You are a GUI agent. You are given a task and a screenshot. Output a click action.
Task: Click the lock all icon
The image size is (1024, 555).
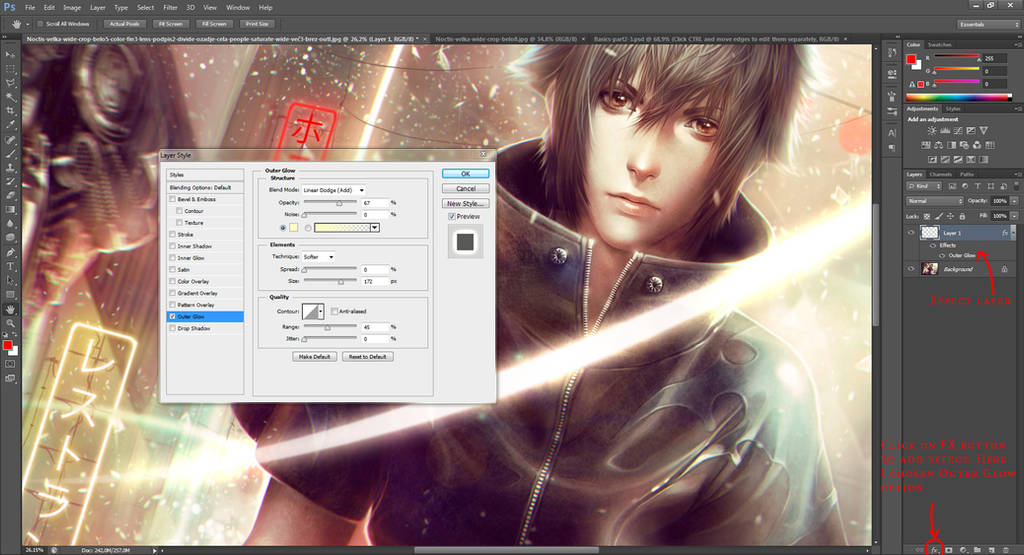pos(962,216)
